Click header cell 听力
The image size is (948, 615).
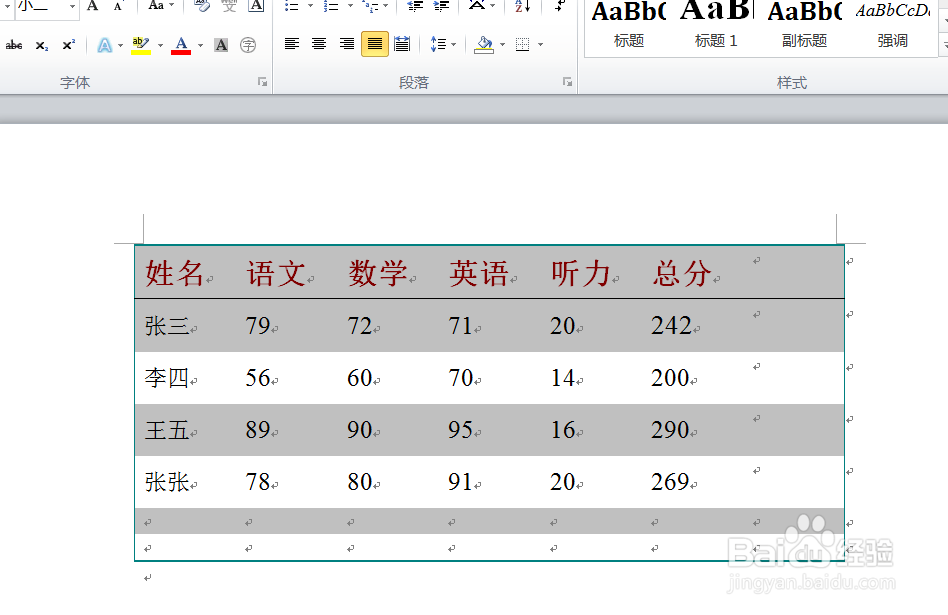[581, 273]
